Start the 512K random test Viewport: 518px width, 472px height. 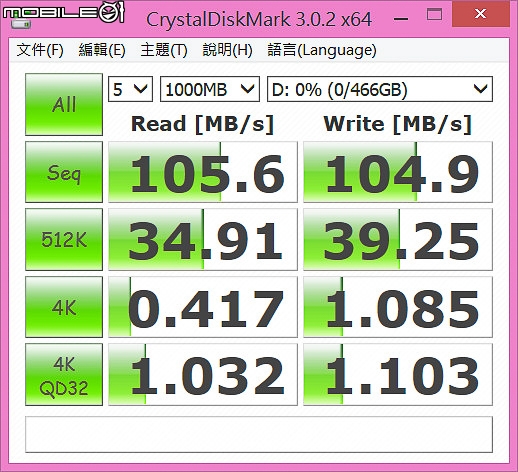(x=64, y=239)
